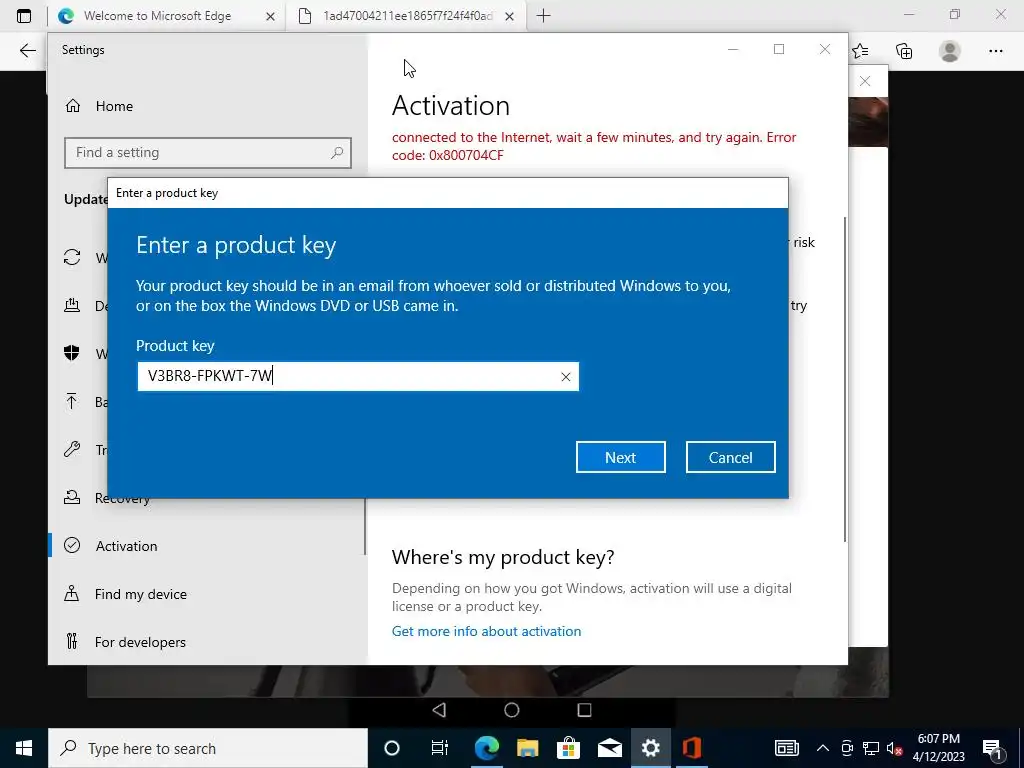Click the Android recents square button

[x=584, y=710]
